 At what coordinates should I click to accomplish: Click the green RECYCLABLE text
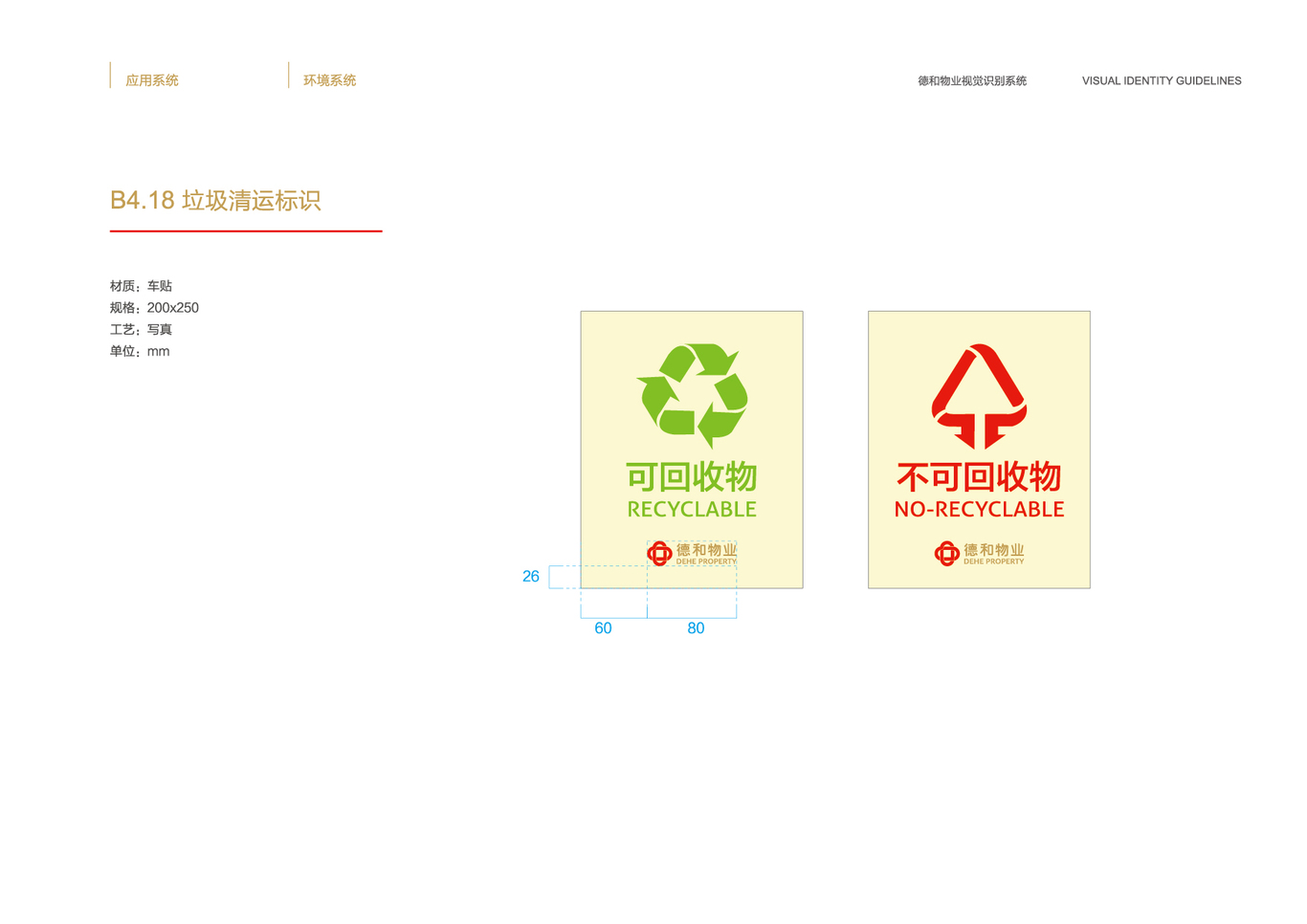(692, 510)
